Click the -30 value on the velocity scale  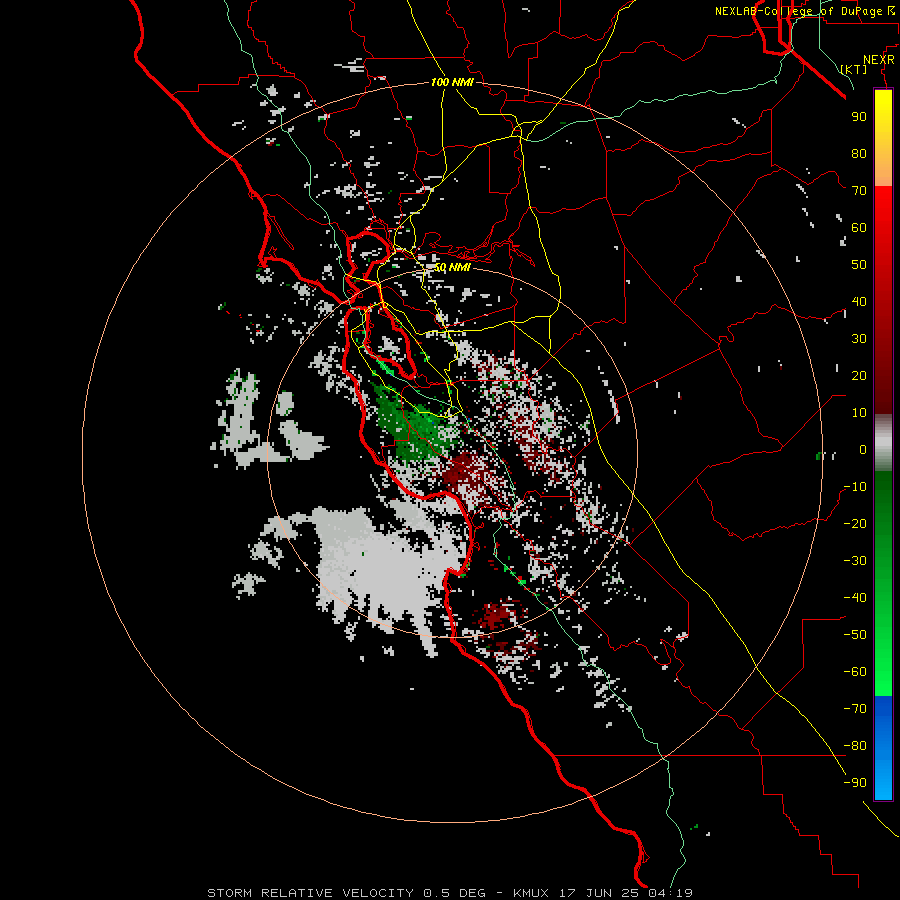coord(855,561)
